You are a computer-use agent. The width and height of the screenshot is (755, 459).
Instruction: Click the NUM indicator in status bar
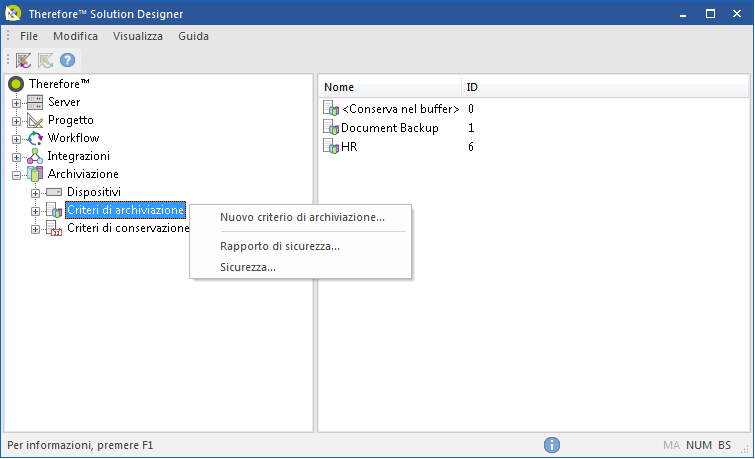(x=699, y=445)
